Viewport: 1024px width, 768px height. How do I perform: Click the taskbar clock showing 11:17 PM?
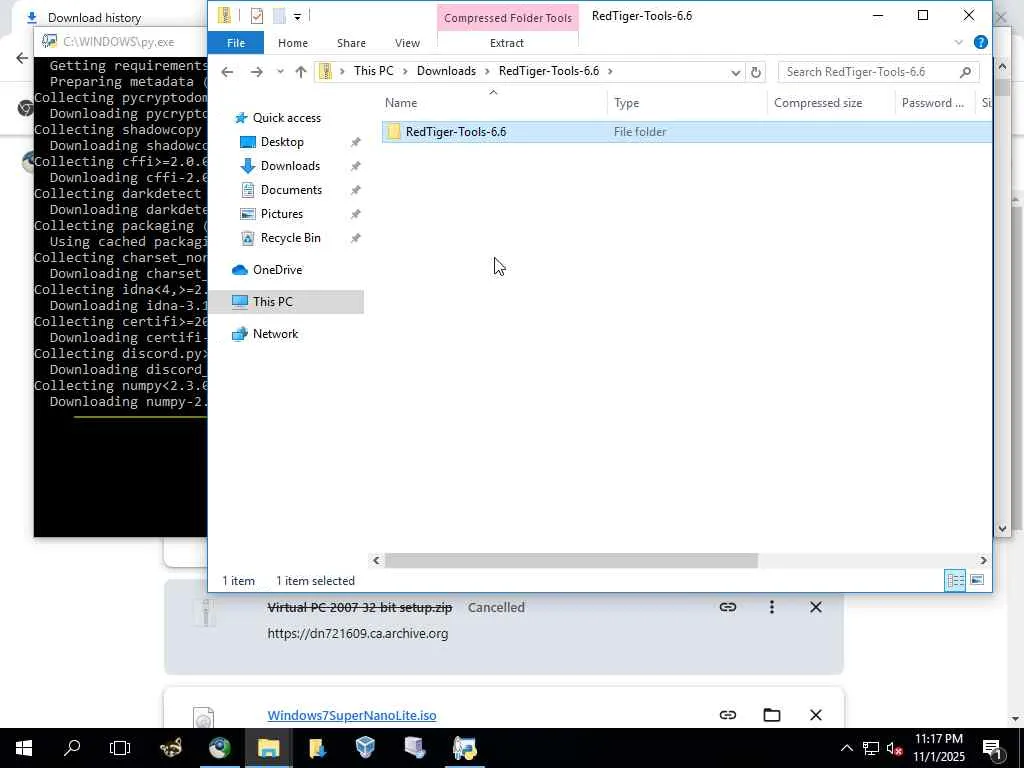(x=938, y=748)
